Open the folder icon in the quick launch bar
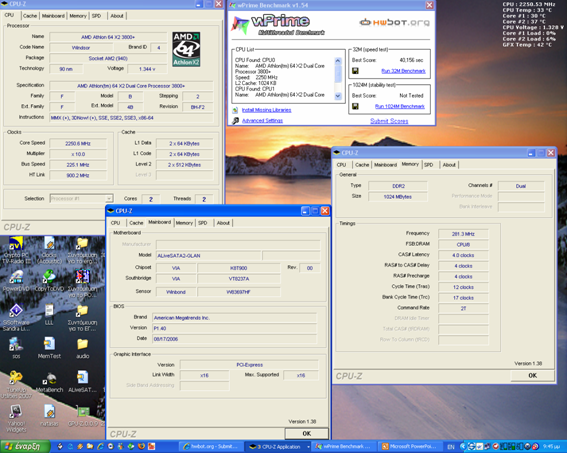 (x=90, y=446)
